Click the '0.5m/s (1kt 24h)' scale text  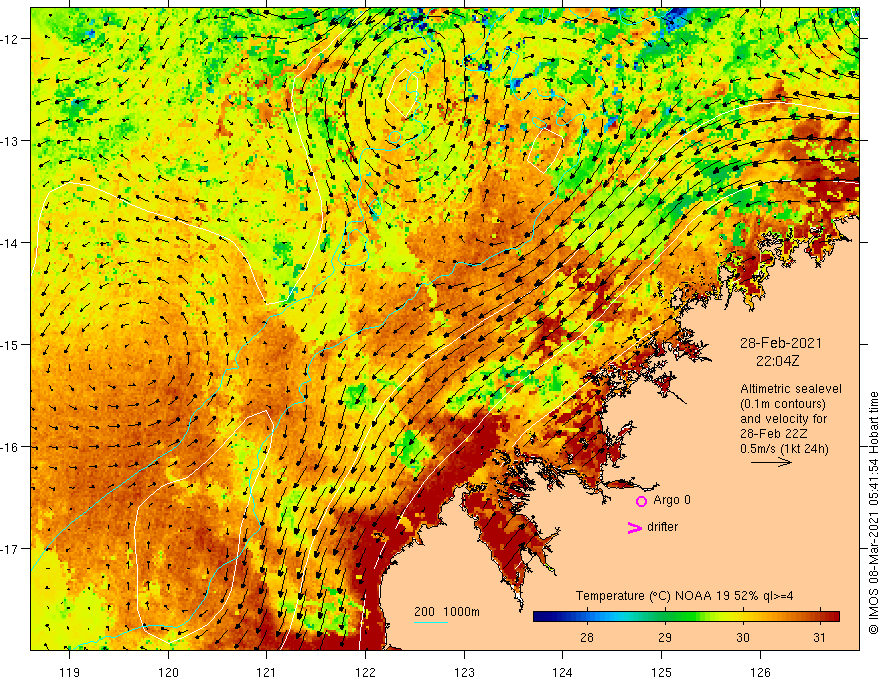784,449
